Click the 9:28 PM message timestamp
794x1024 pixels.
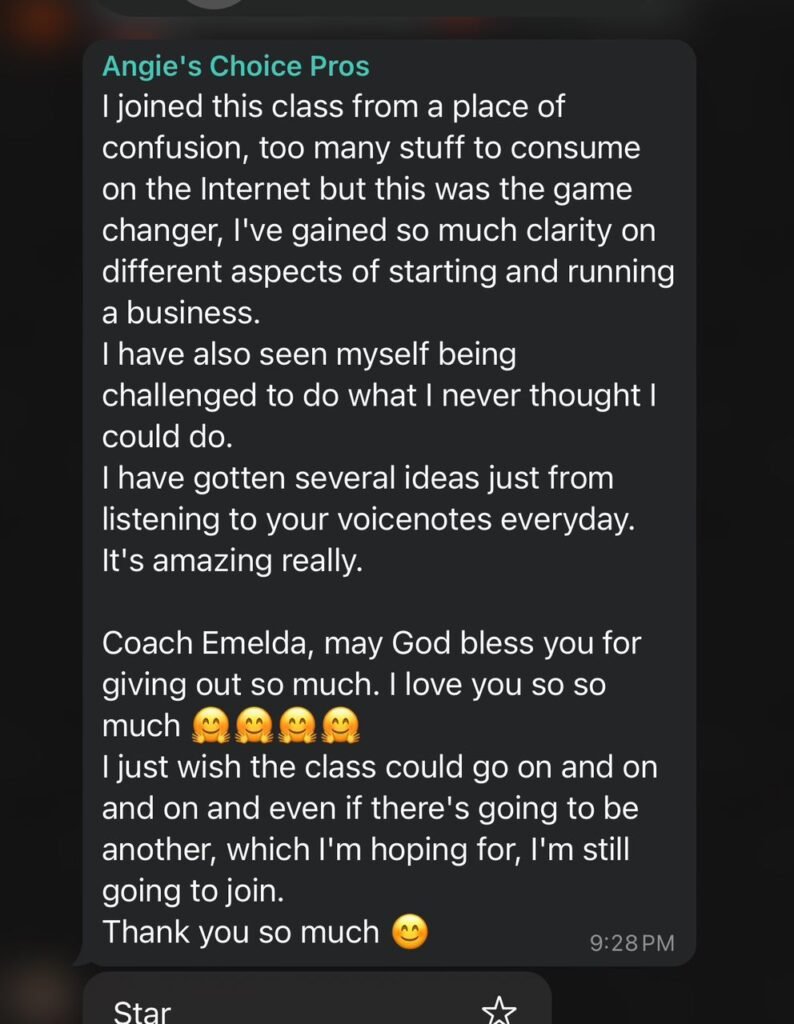(x=632, y=942)
